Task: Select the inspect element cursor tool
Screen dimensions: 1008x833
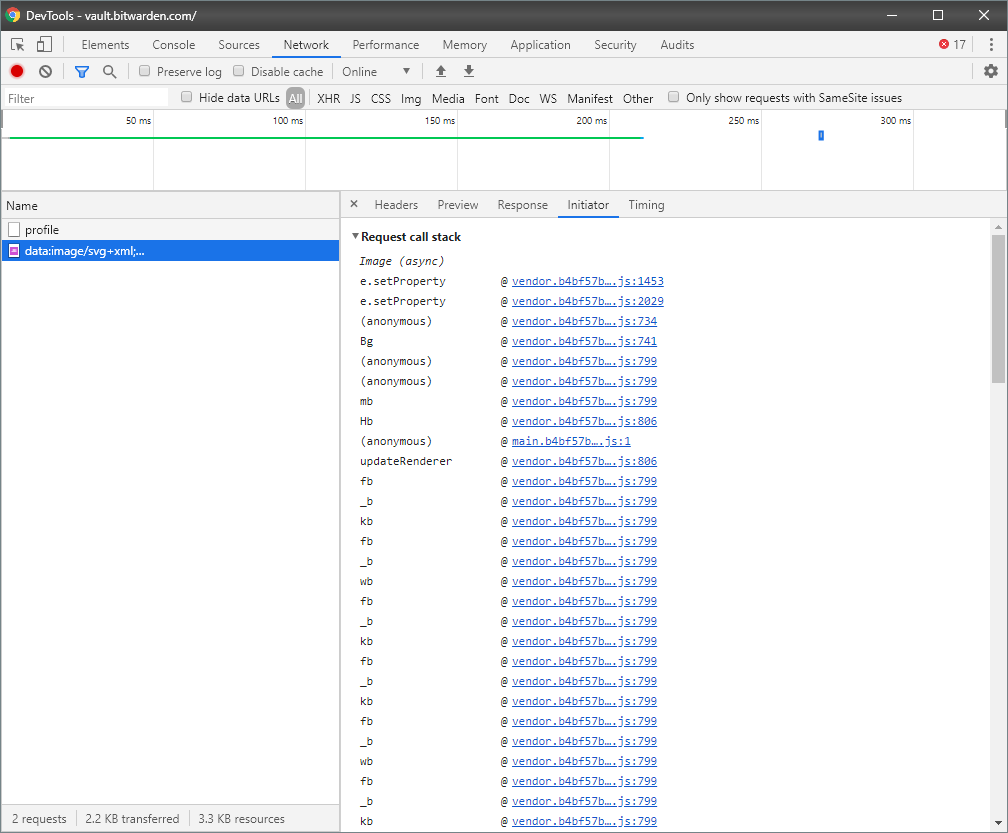Action: pos(16,44)
